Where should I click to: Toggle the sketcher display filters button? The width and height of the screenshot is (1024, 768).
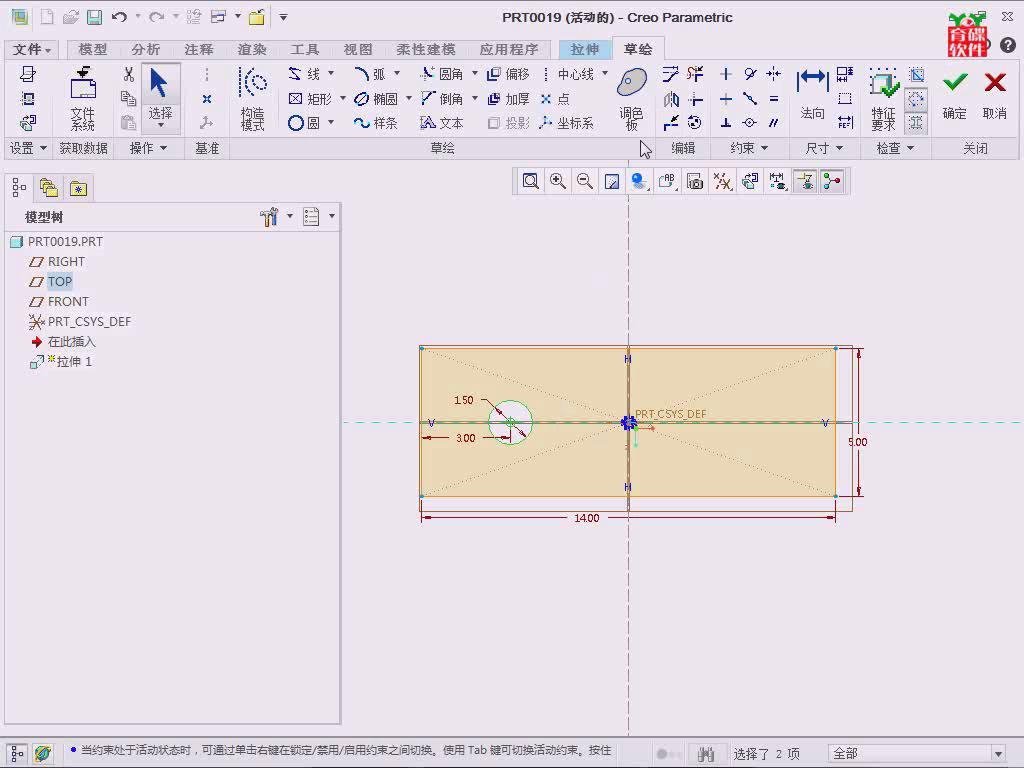tap(778, 181)
